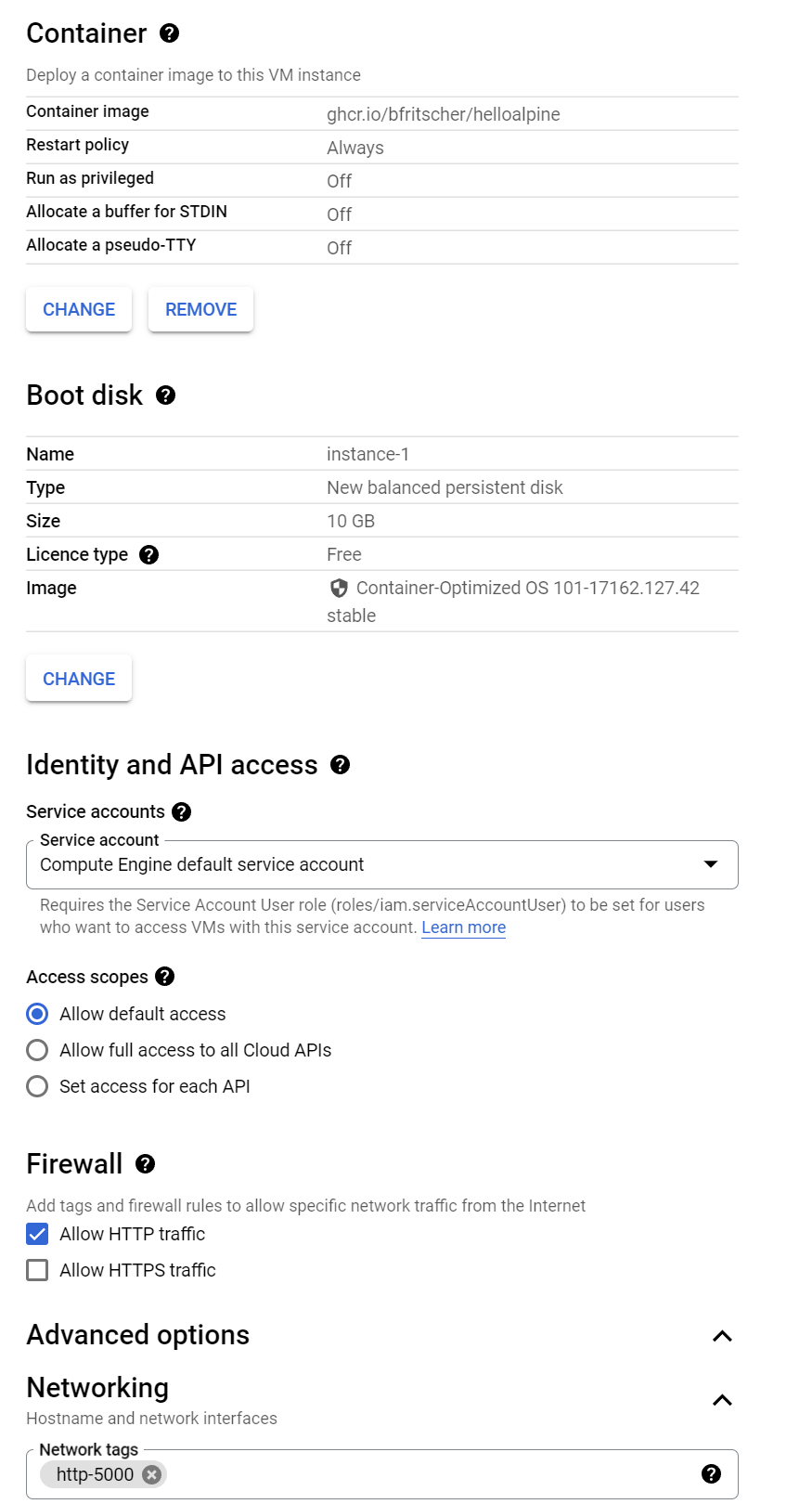The image size is (812, 1504).
Task: Open the Access scopes help icon
Action: pos(164,977)
